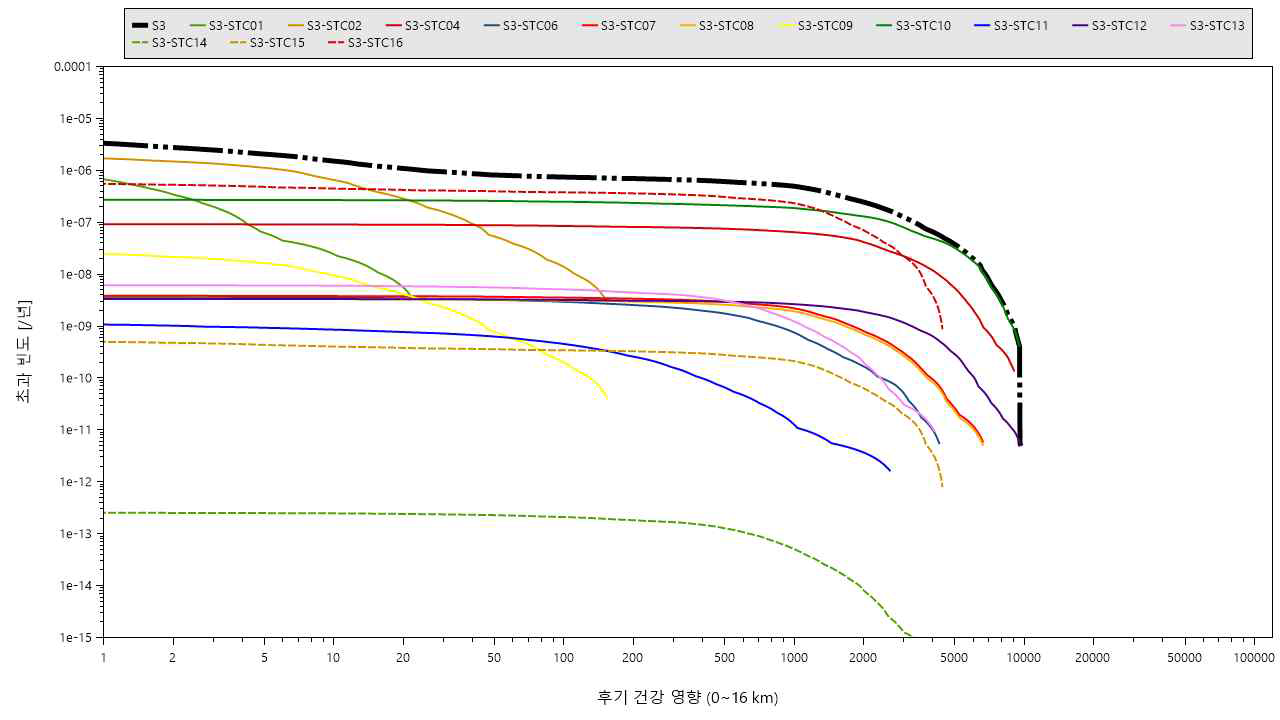Click the x-axis tick label 100000
The image size is (1280, 720).
pyautogui.click(x=1254, y=658)
